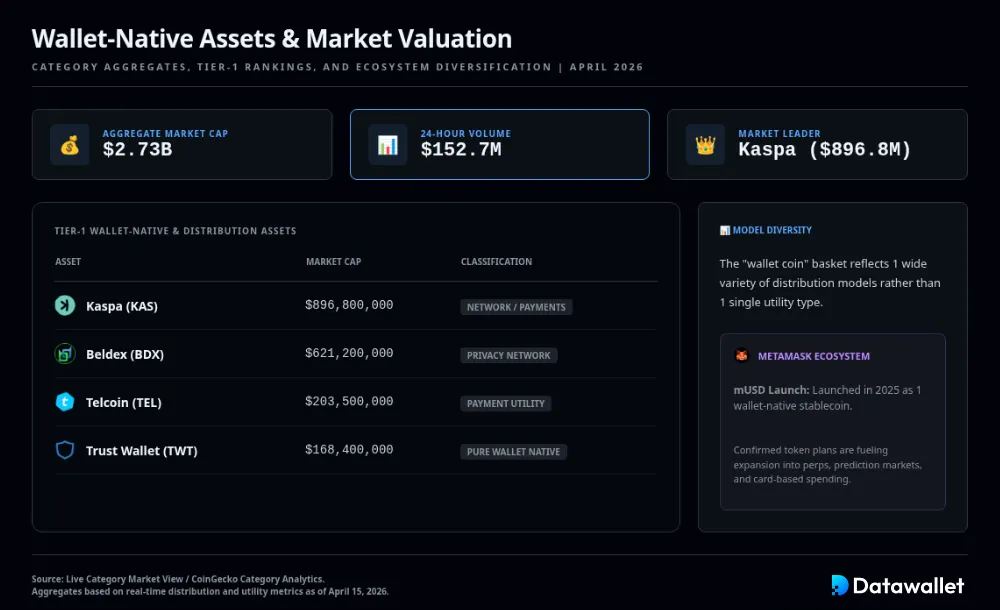Click the PAYMENT UTILITY tag

tap(505, 403)
